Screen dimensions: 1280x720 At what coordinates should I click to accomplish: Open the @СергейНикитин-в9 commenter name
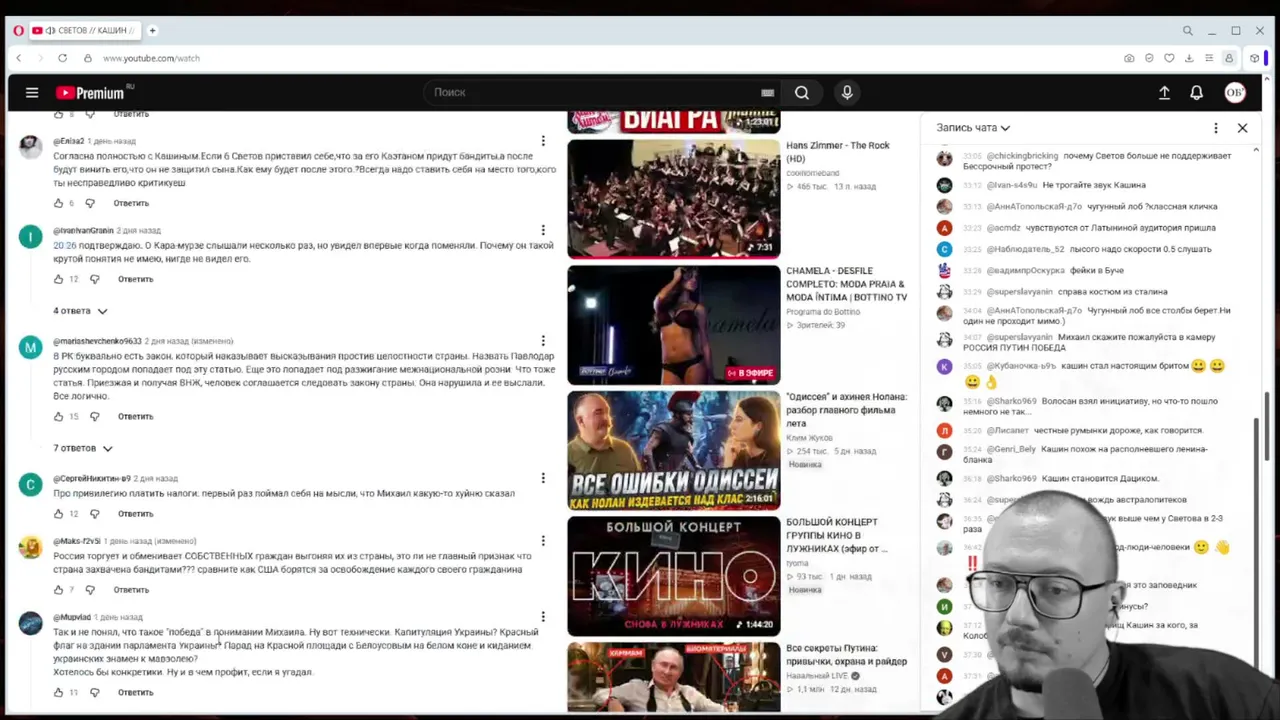coord(92,479)
